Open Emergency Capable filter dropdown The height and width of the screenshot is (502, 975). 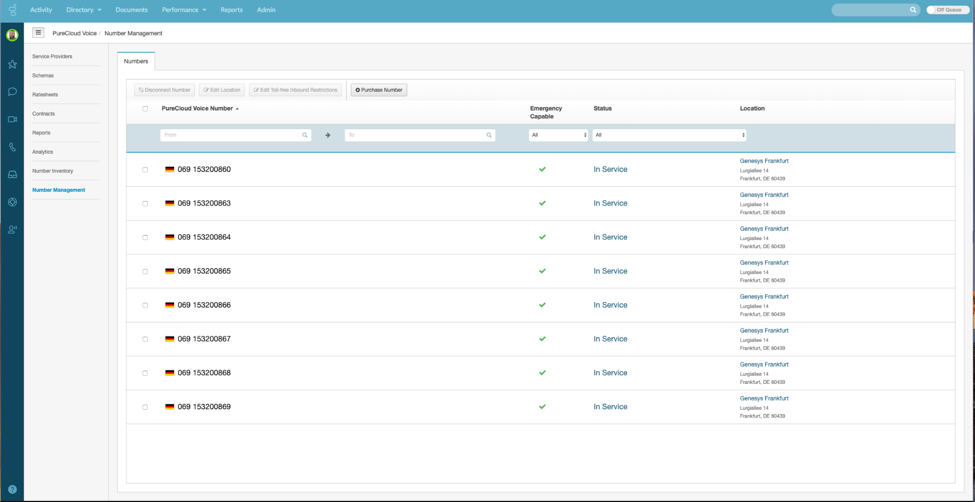coord(558,135)
